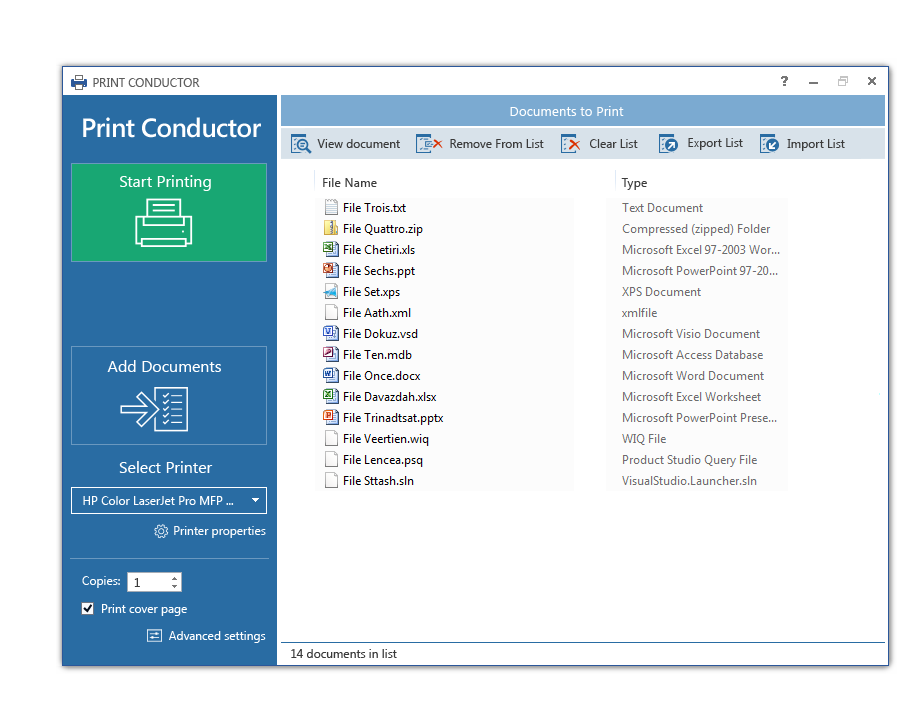The image size is (920, 720).
Task: Click the Import List icon
Action: point(769,144)
